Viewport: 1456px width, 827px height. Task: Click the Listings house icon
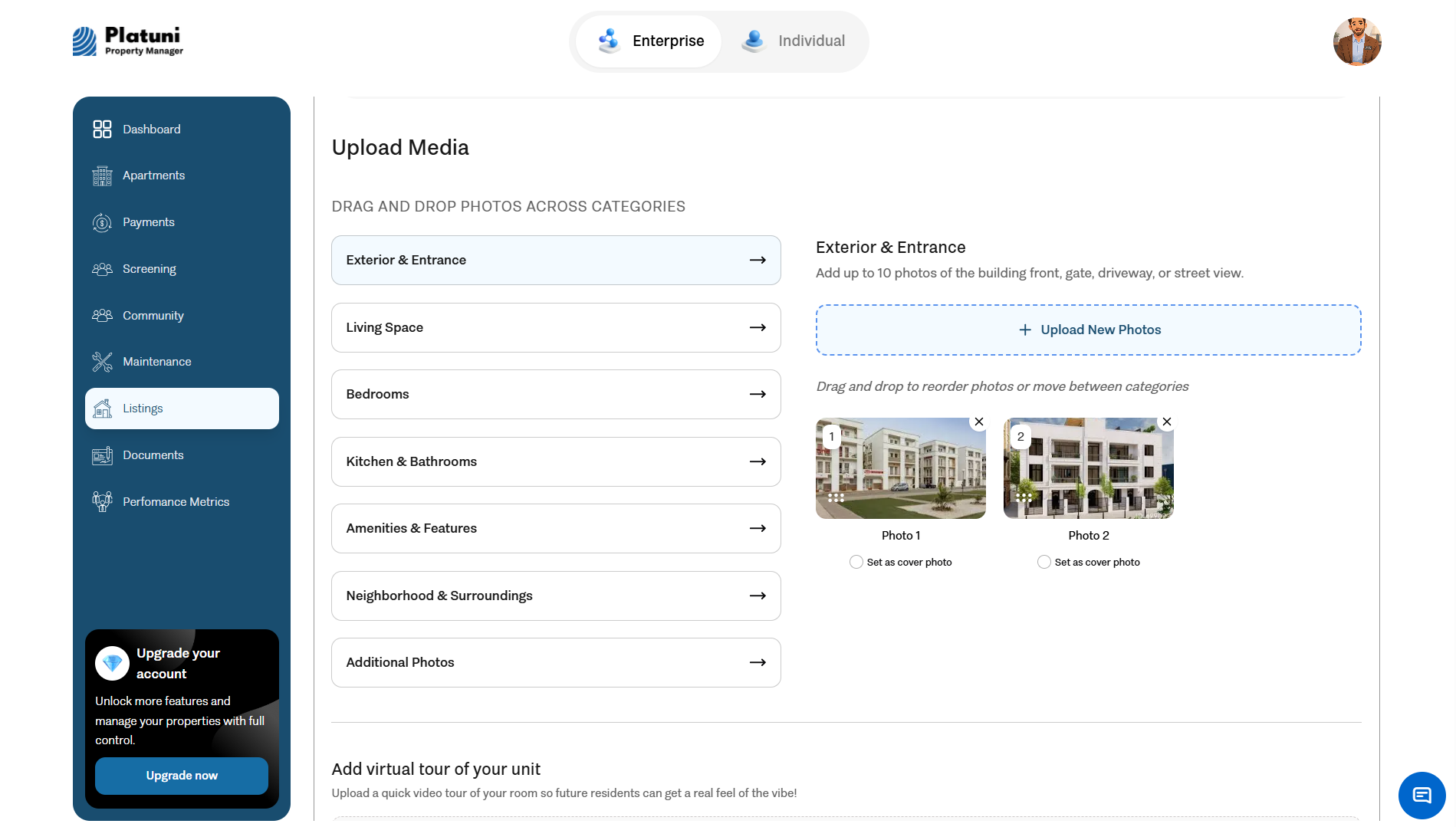[x=102, y=409]
